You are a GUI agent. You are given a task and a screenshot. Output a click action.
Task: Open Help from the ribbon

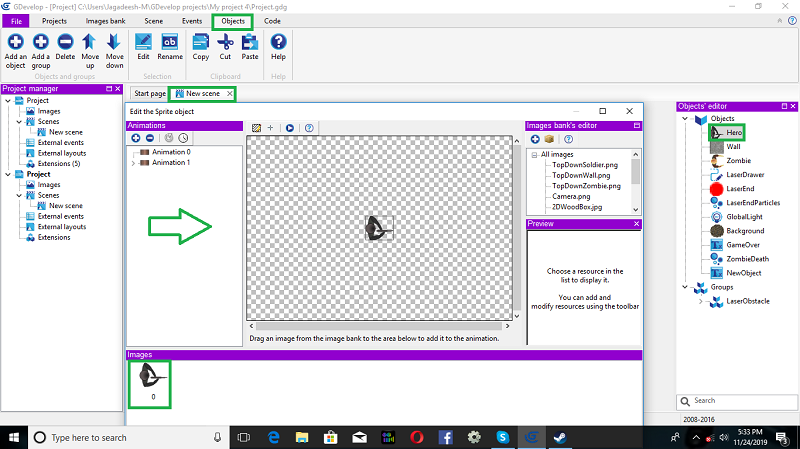click(278, 47)
